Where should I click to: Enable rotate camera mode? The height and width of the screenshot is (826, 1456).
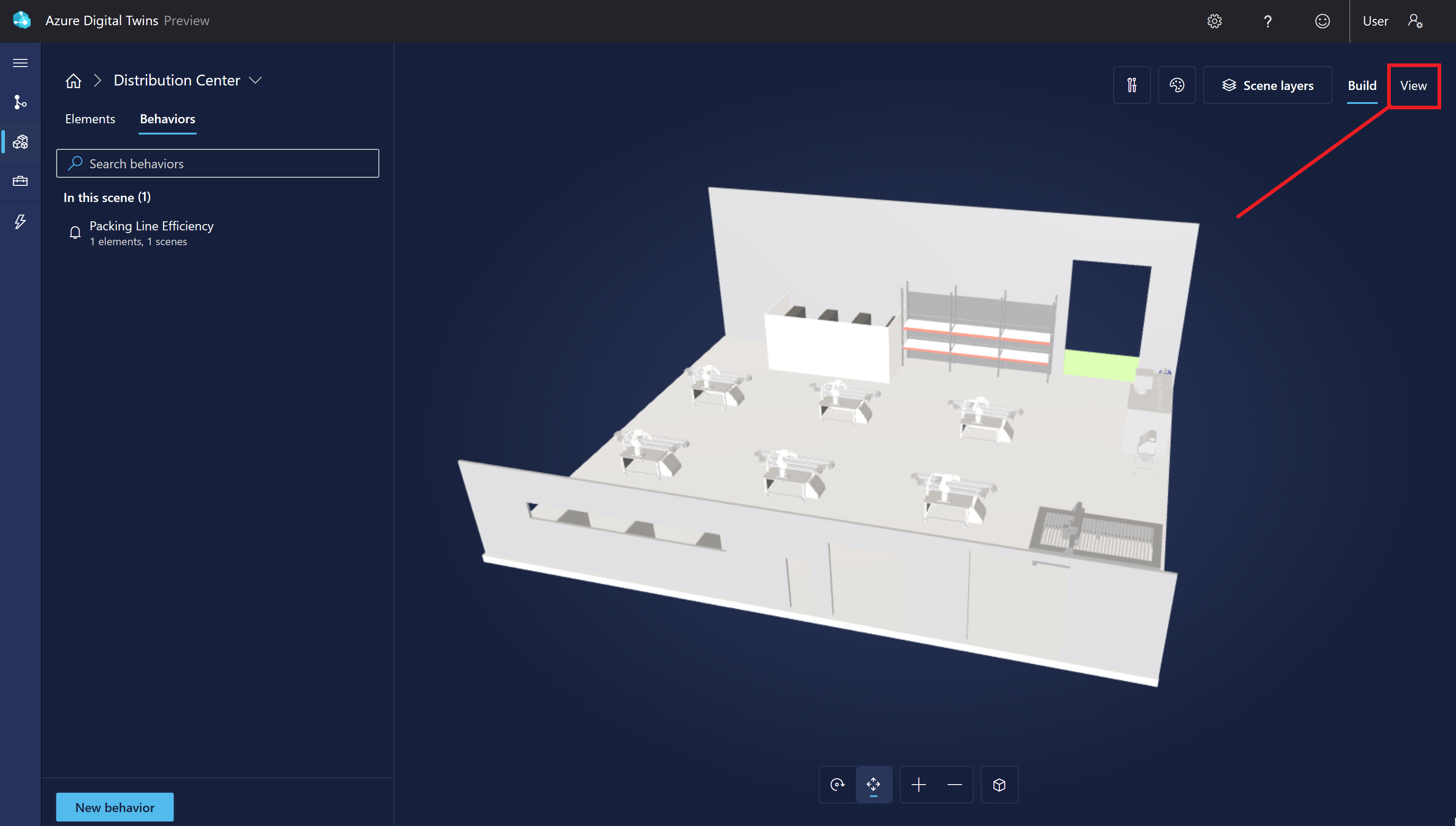tap(837, 785)
